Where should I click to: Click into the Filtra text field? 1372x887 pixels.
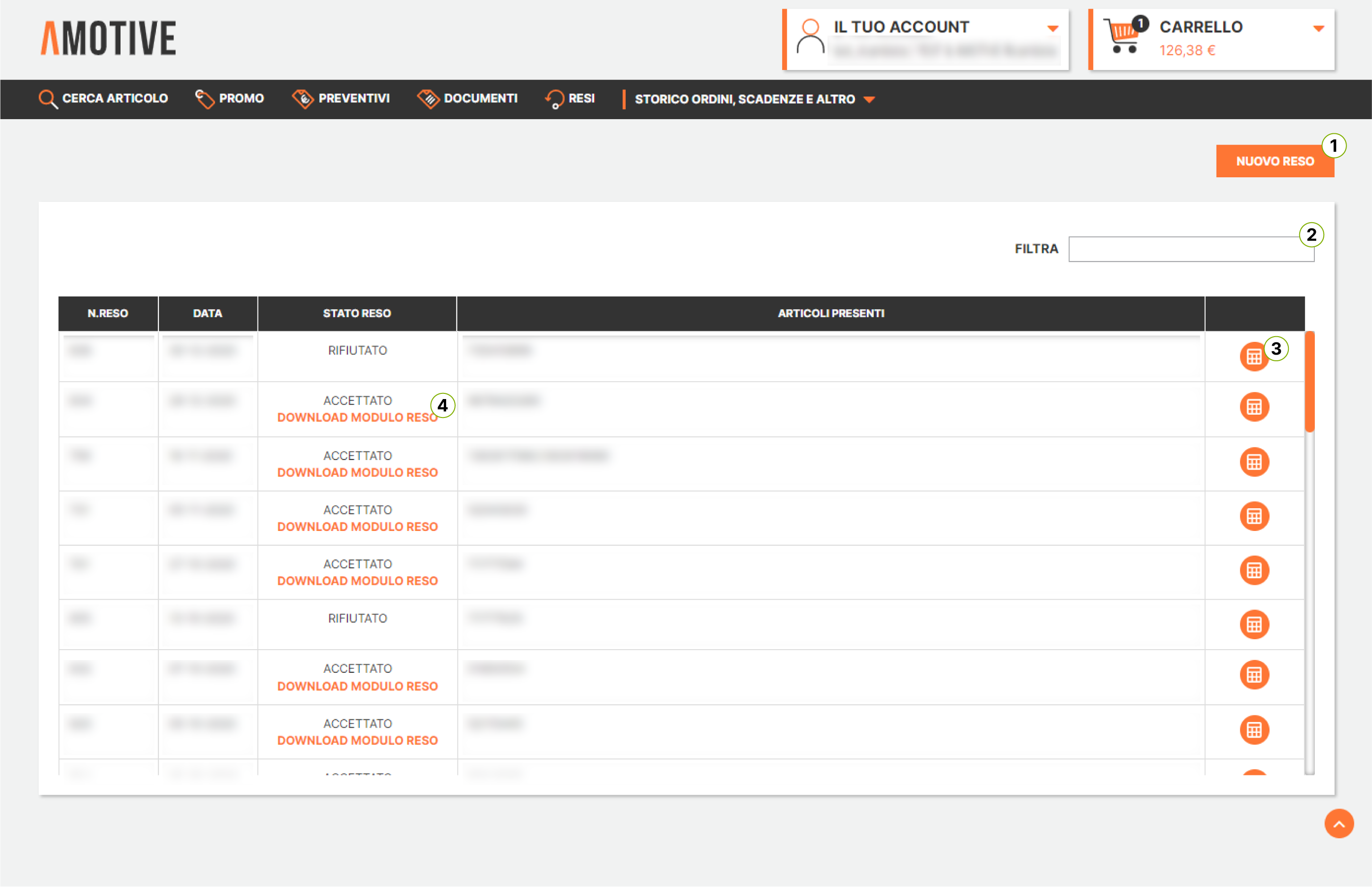coord(1190,249)
